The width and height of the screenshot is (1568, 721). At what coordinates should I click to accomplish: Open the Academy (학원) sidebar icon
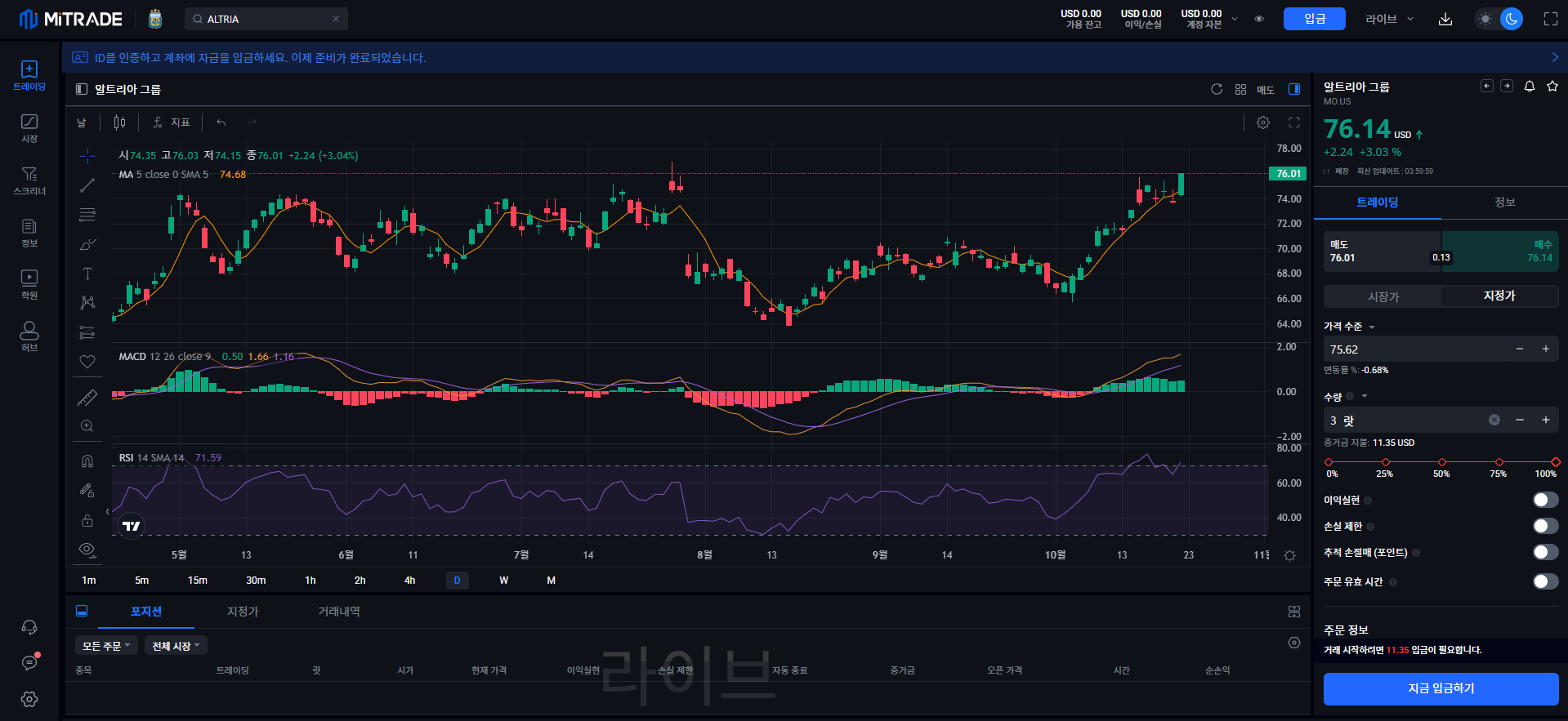click(x=29, y=285)
